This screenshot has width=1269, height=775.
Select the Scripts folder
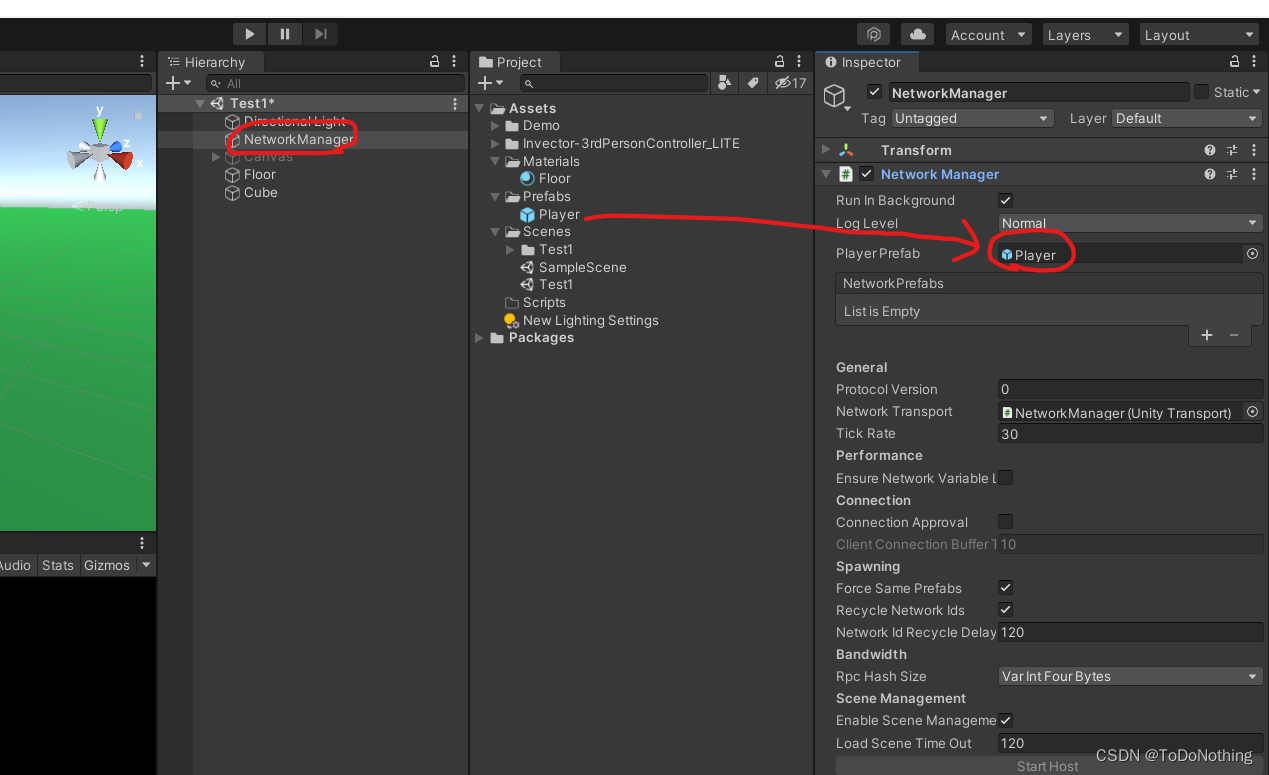(536, 302)
